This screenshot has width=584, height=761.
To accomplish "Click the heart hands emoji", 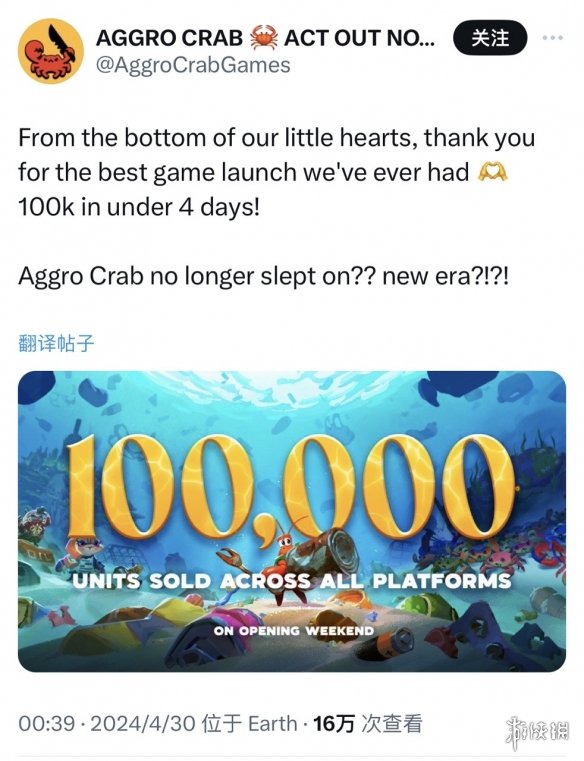I will [x=493, y=172].
